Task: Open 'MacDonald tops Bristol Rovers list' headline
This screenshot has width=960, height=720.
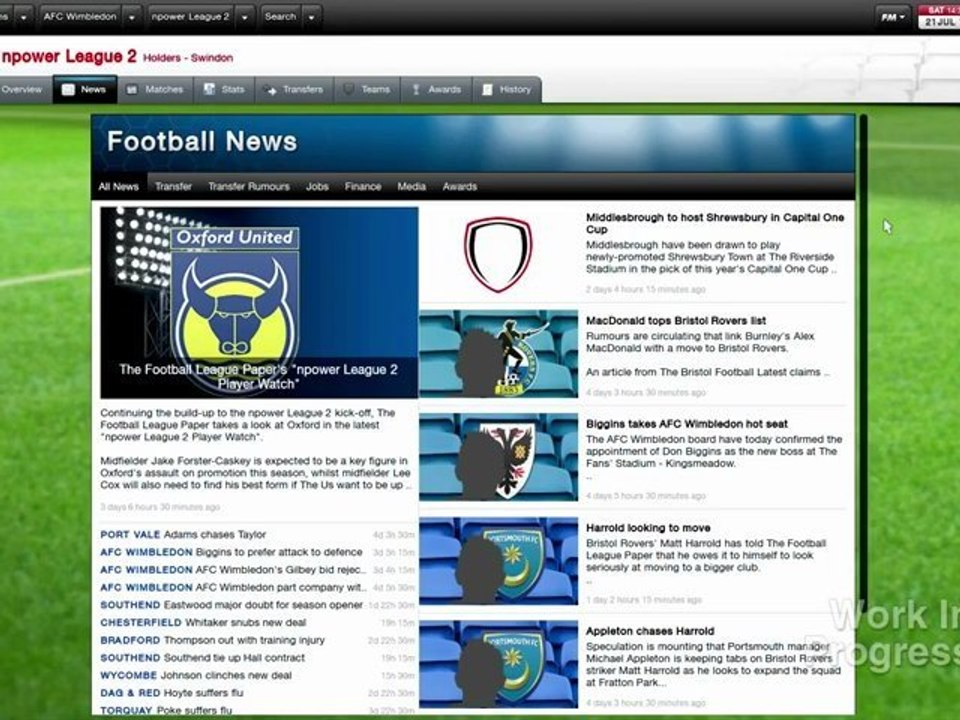Action: coord(676,321)
